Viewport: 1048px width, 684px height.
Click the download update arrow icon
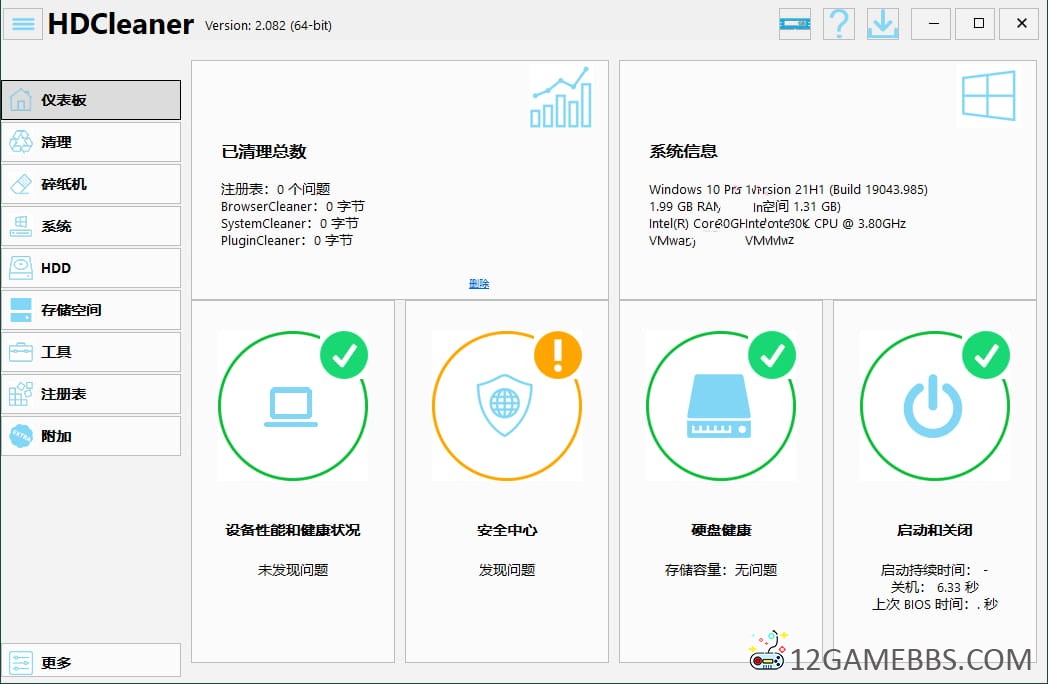883,23
